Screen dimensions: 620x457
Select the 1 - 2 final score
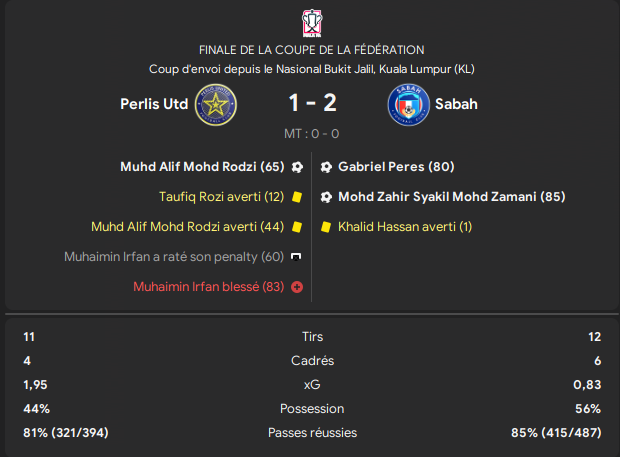(x=312, y=103)
